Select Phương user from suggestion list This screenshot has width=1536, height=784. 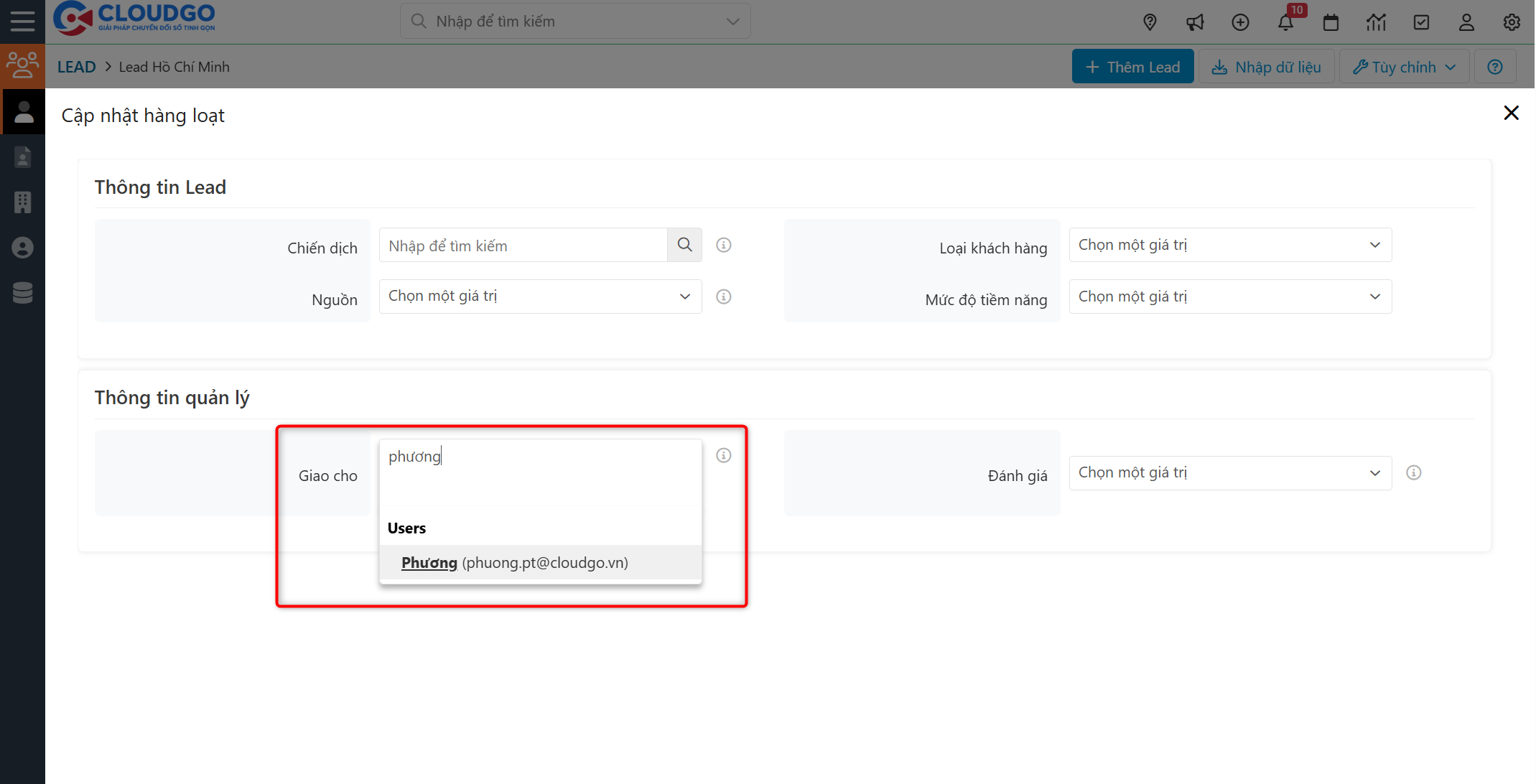514,563
